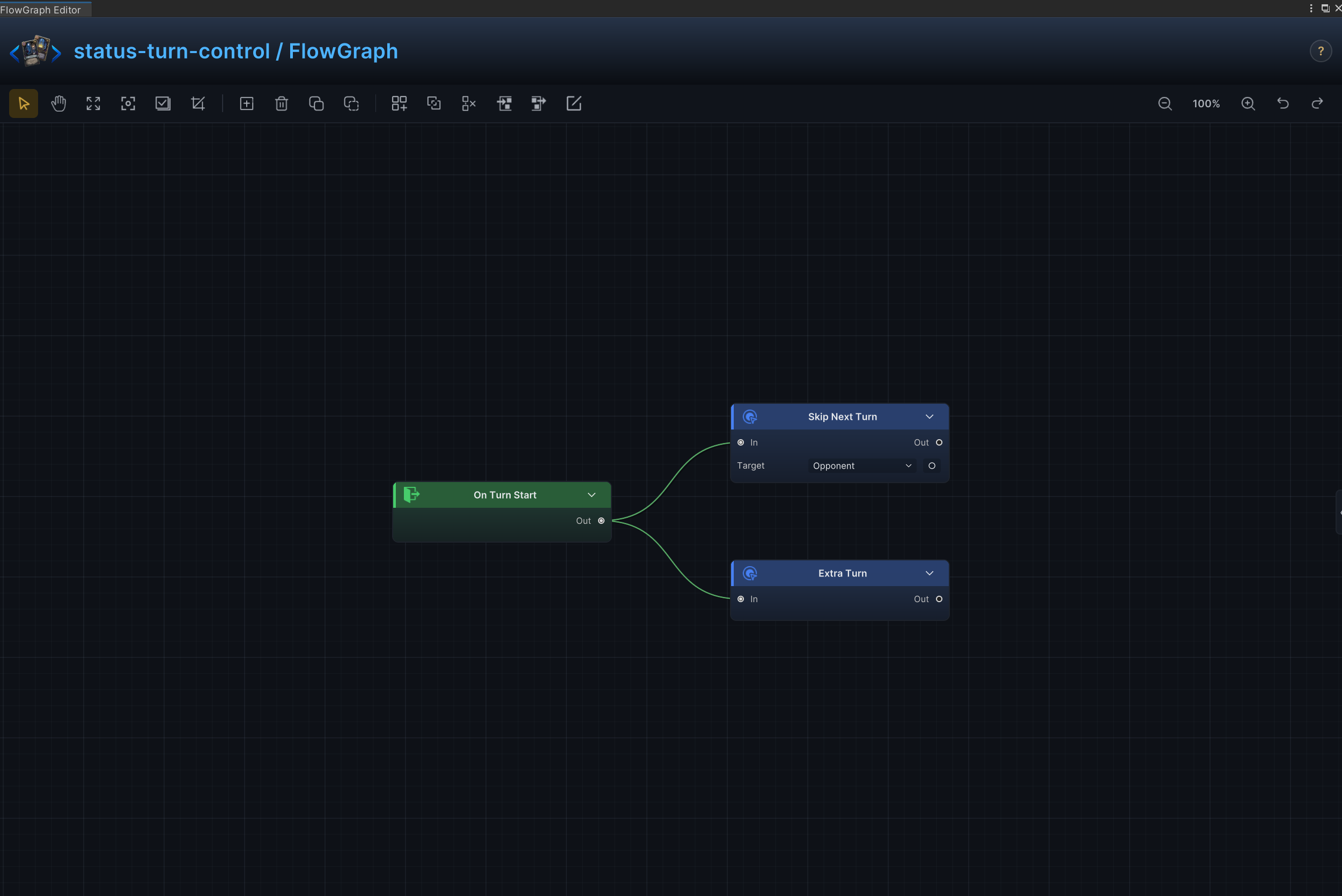Click the grid-plus add group icon
The image size is (1342, 896).
coord(399,103)
